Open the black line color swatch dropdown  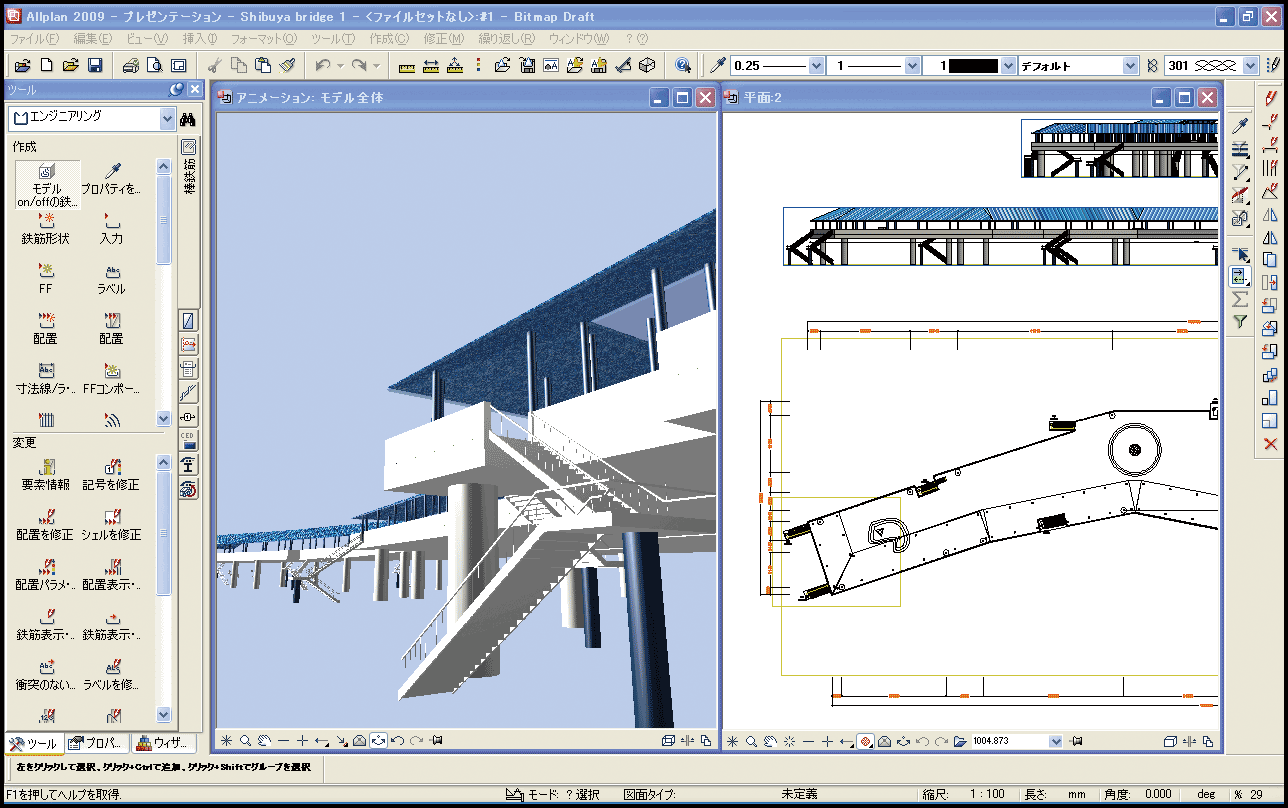tap(1007, 65)
